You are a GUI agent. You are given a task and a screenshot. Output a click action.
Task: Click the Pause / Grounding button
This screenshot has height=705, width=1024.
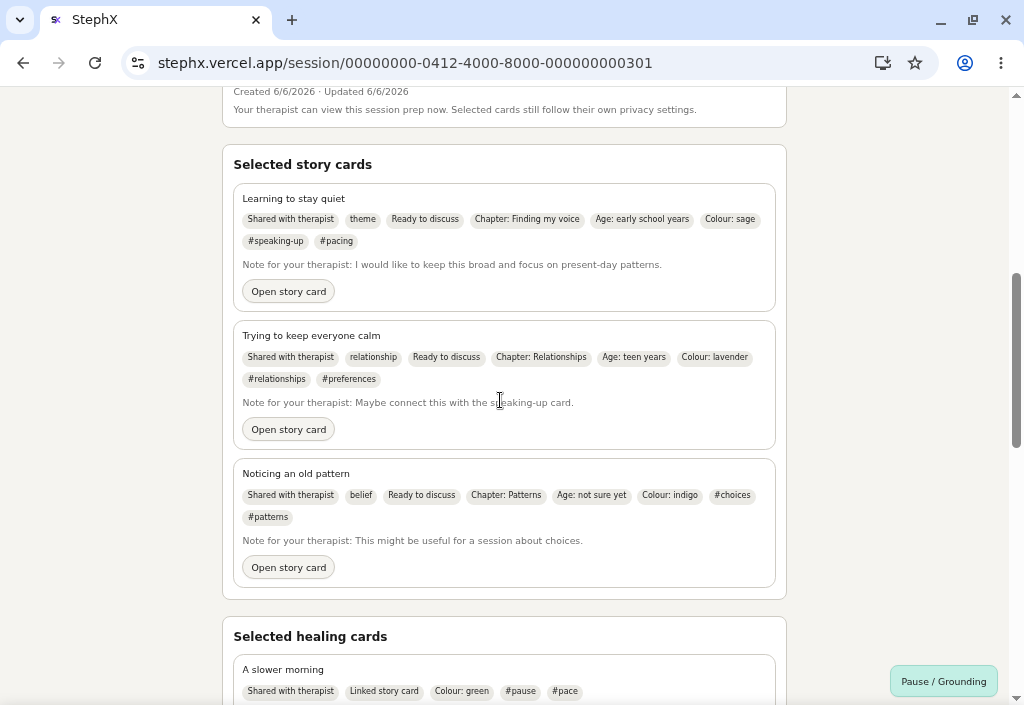click(944, 682)
